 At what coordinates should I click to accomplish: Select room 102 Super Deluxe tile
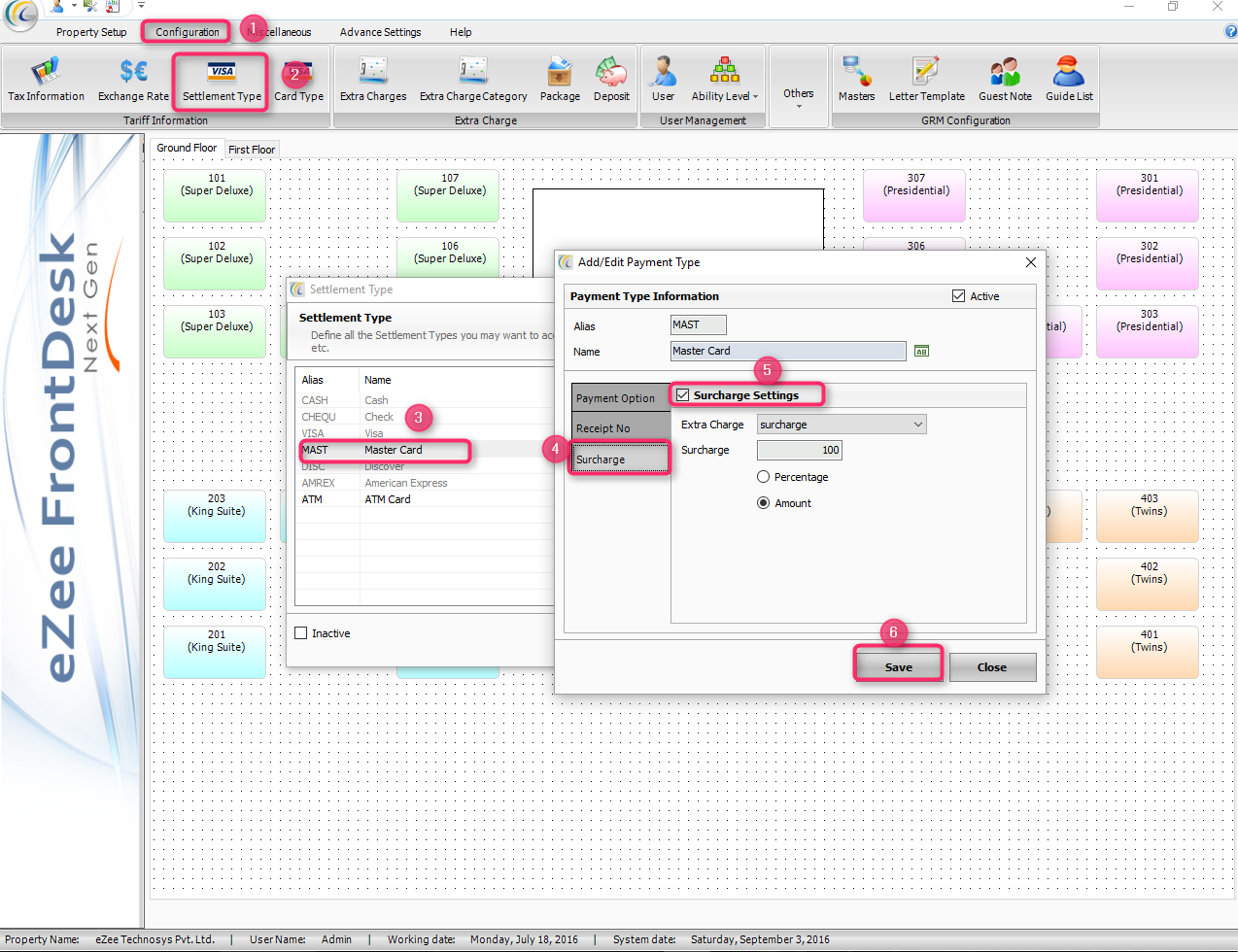pos(215,263)
